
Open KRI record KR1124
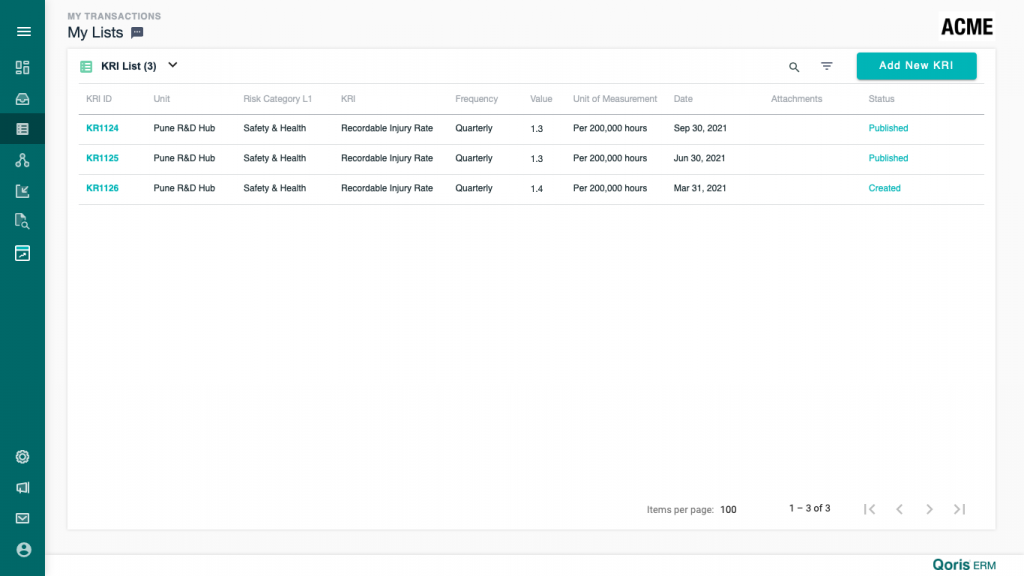coord(103,128)
